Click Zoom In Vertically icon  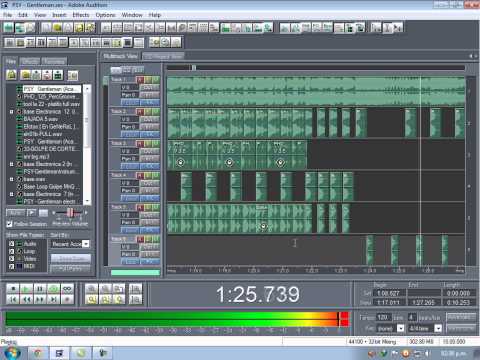[x=135, y=289]
